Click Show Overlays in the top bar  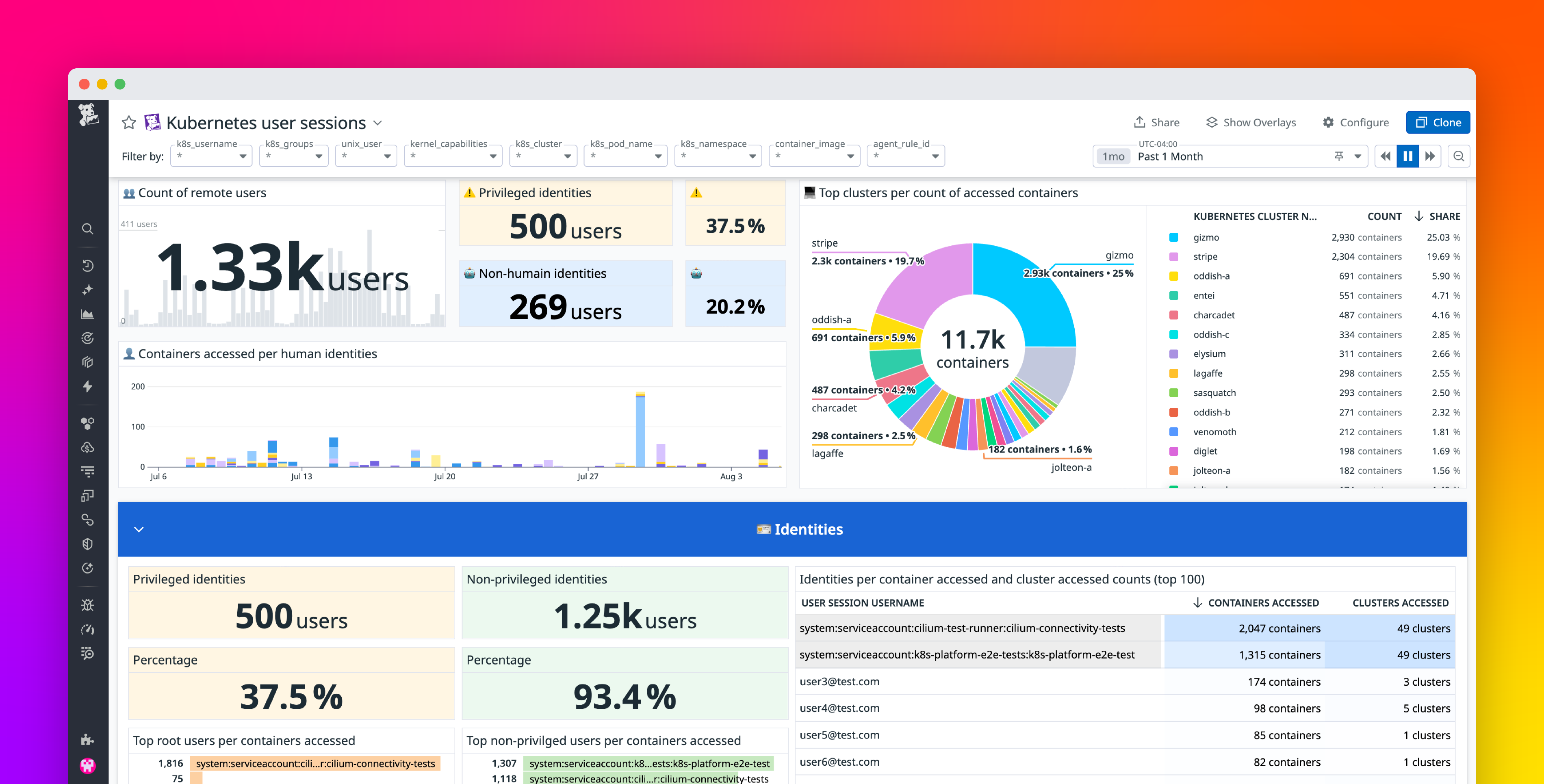1251,122
